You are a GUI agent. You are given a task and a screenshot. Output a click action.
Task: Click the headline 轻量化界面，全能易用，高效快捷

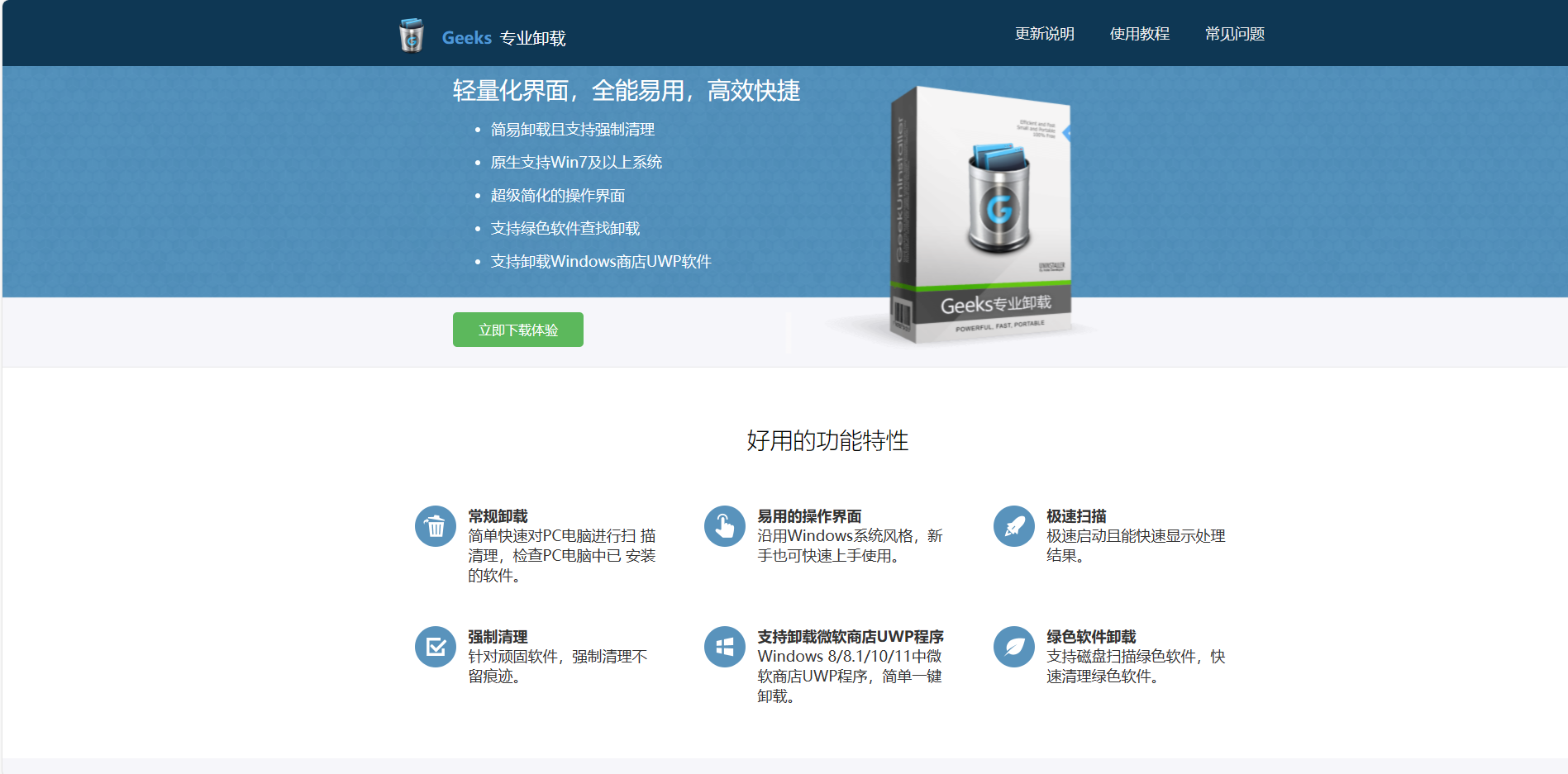pos(627,91)
